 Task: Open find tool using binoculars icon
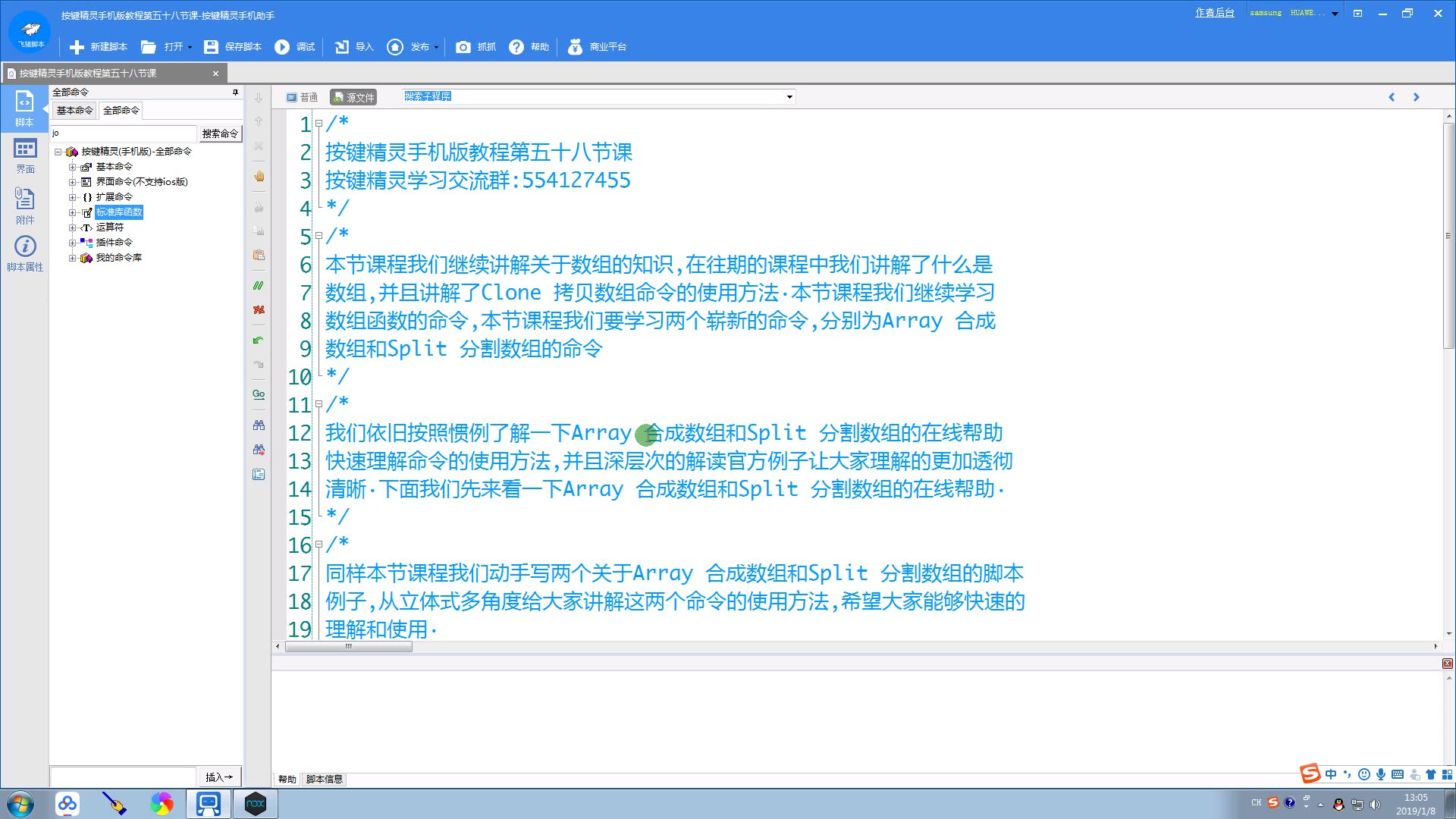tap(259, 425)
